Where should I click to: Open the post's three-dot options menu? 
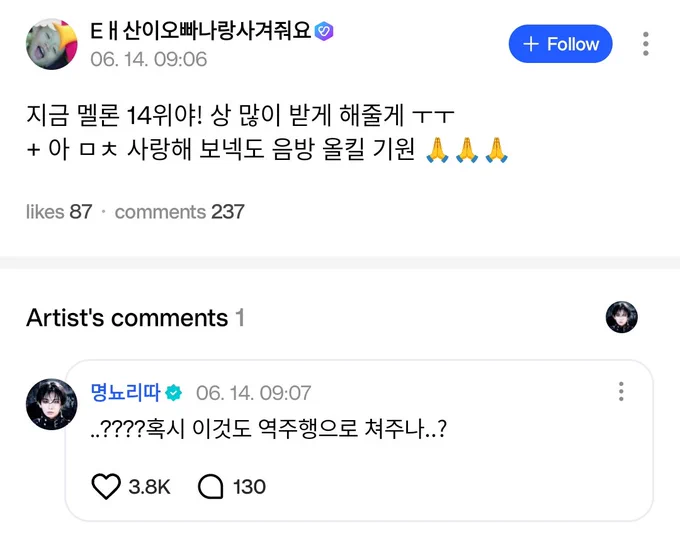pos(646,44)
